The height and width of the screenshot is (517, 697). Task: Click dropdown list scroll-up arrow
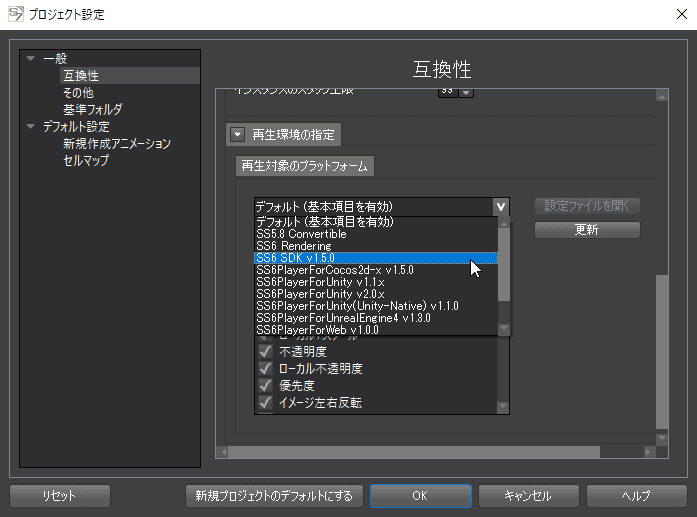pyautogui.click(x=504, y=223)
